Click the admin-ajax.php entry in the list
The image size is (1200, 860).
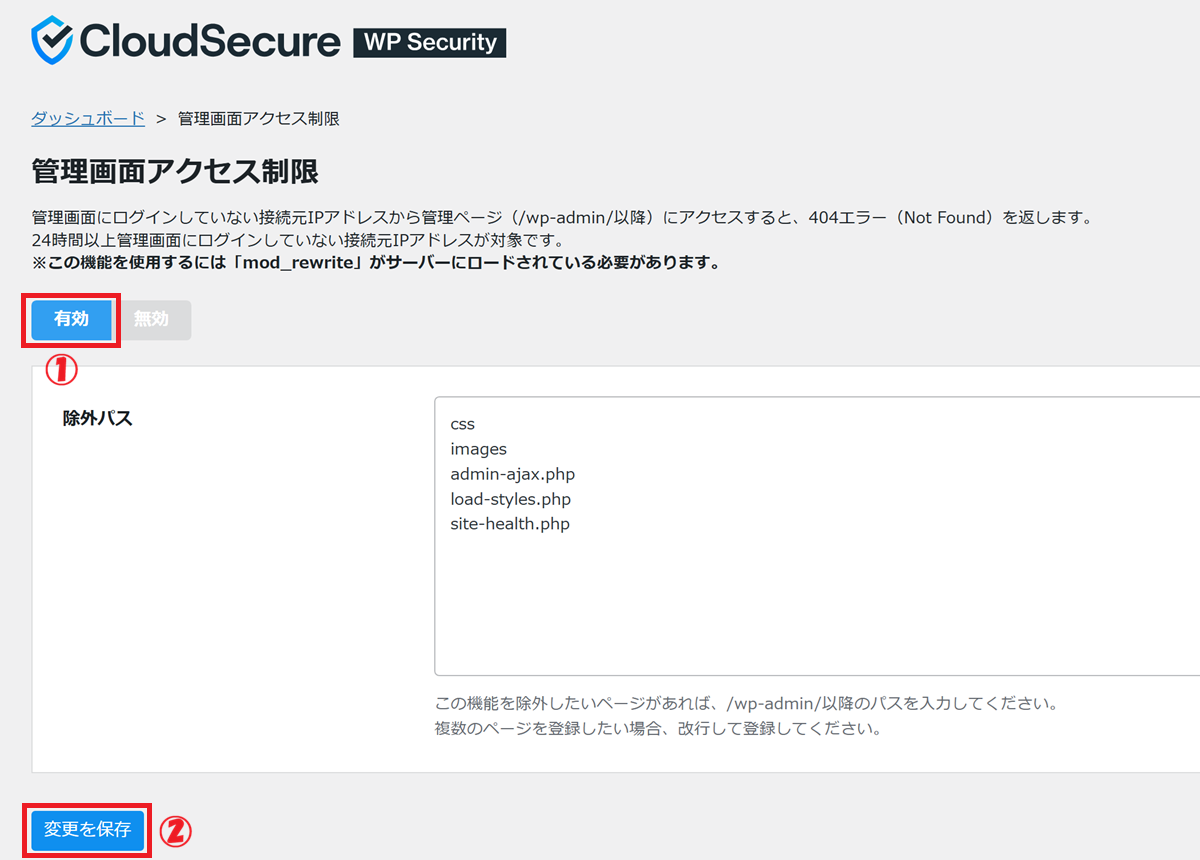[512, 474]
